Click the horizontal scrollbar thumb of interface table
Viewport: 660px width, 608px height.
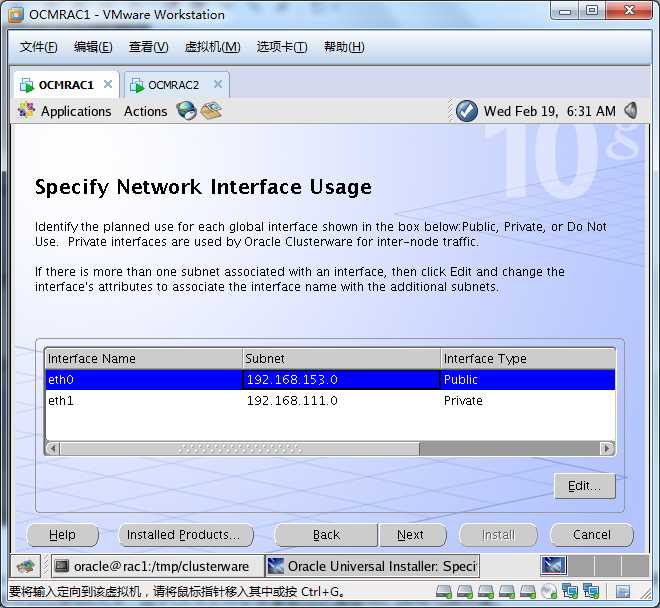pos(240,449)
